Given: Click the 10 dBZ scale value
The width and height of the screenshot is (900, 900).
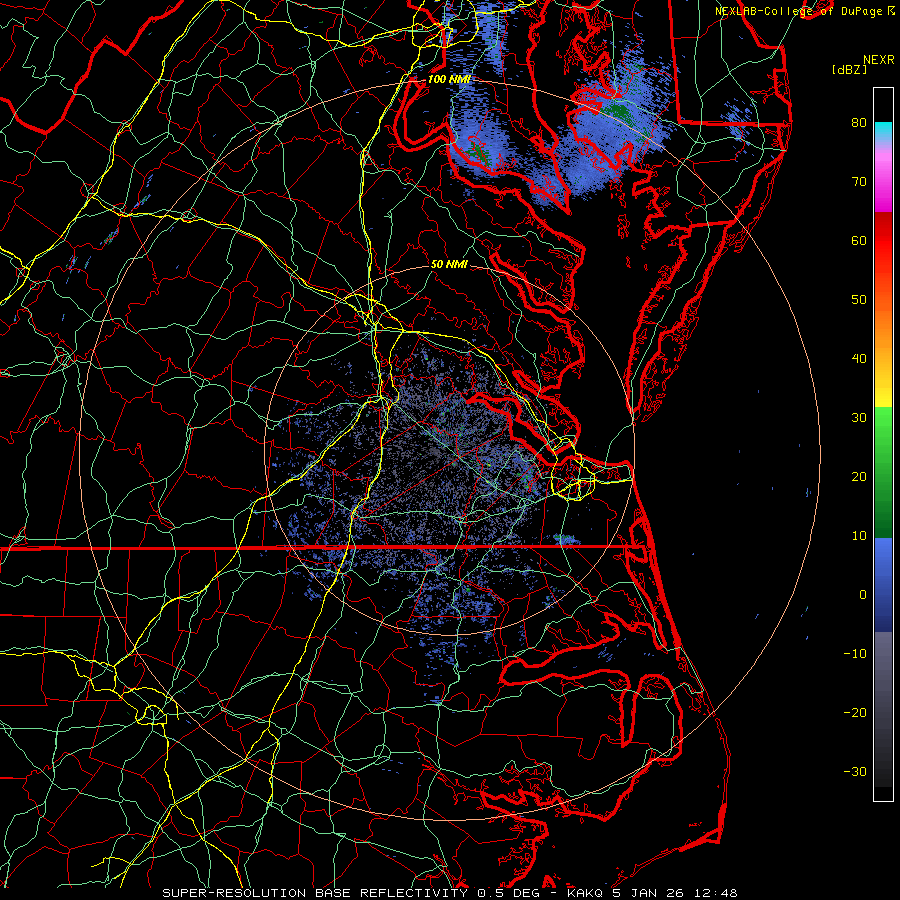Looking at the screenshot, I should [859, 536].
